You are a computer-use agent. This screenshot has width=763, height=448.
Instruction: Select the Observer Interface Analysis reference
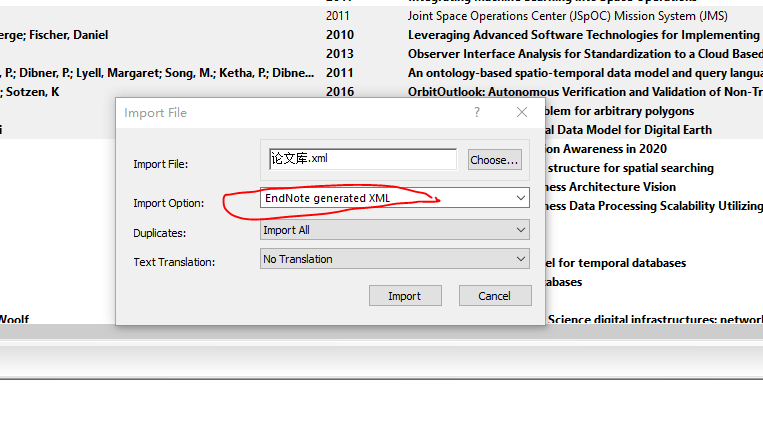(585, 54)
